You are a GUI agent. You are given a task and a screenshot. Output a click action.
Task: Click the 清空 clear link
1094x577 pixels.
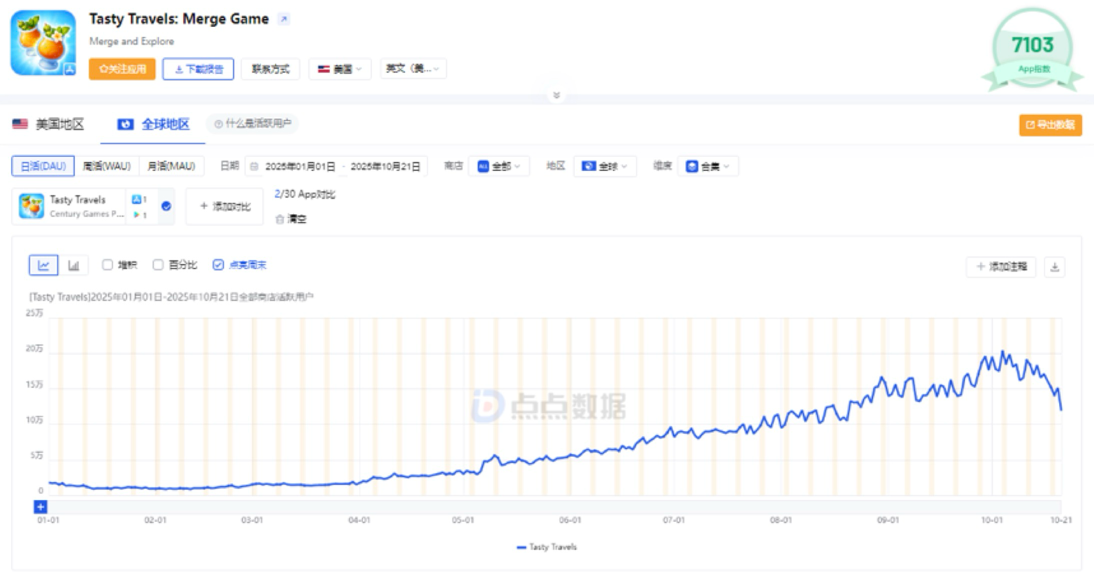pyautogui.click(x=293, y=217)
